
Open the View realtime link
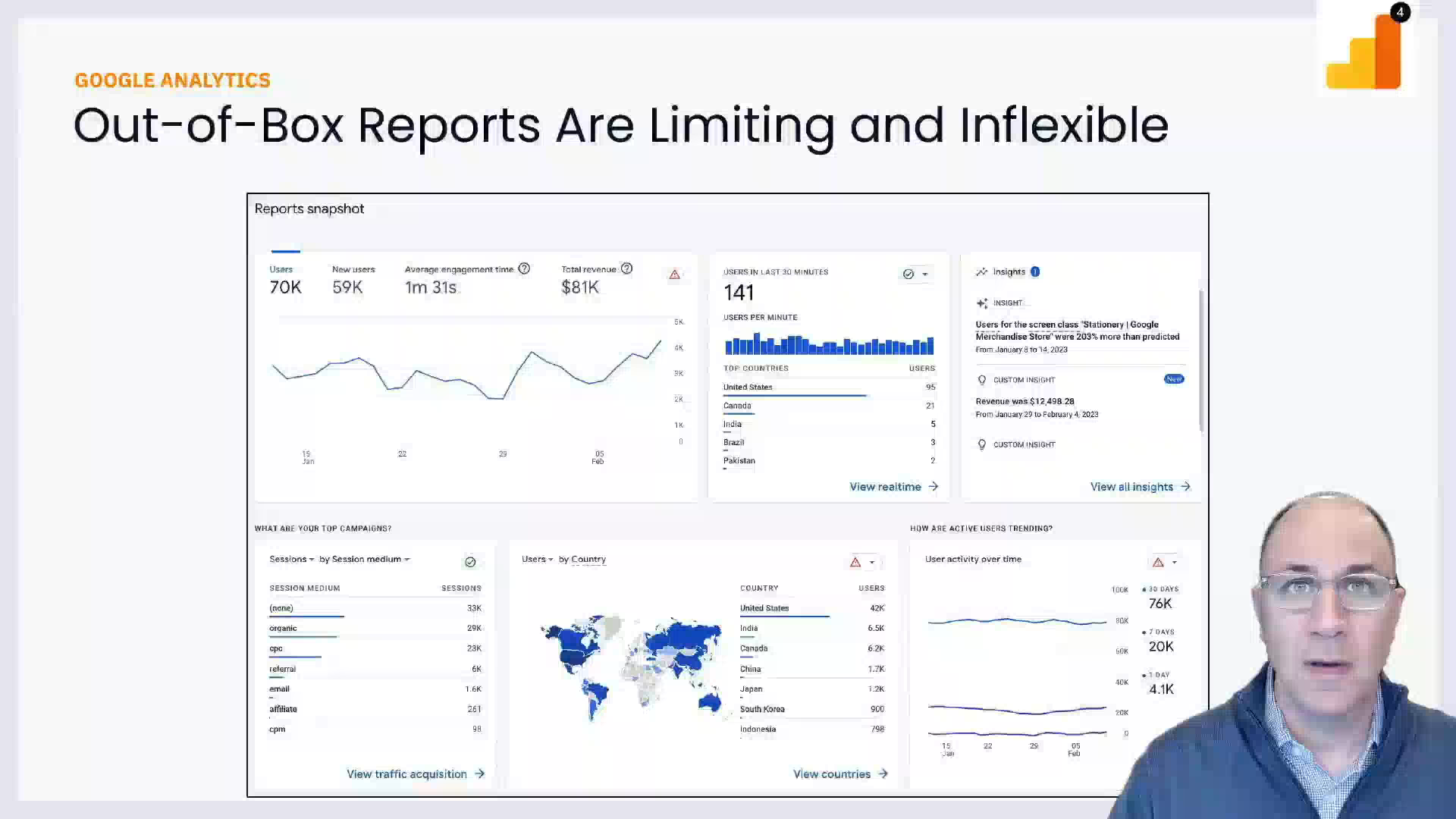pyautogui.click(x=893, y=487)
